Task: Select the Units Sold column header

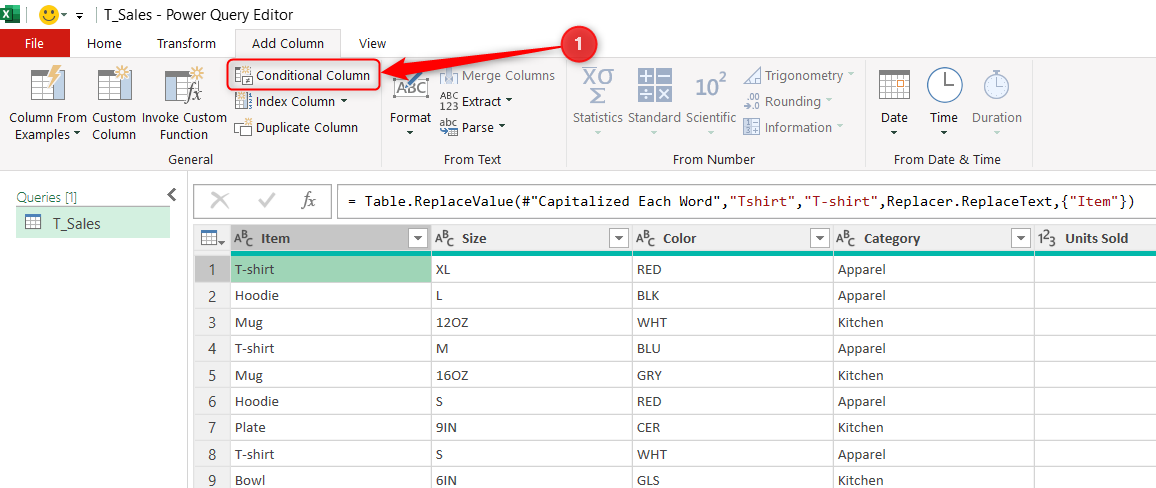Action: (x=1096, y=238)
